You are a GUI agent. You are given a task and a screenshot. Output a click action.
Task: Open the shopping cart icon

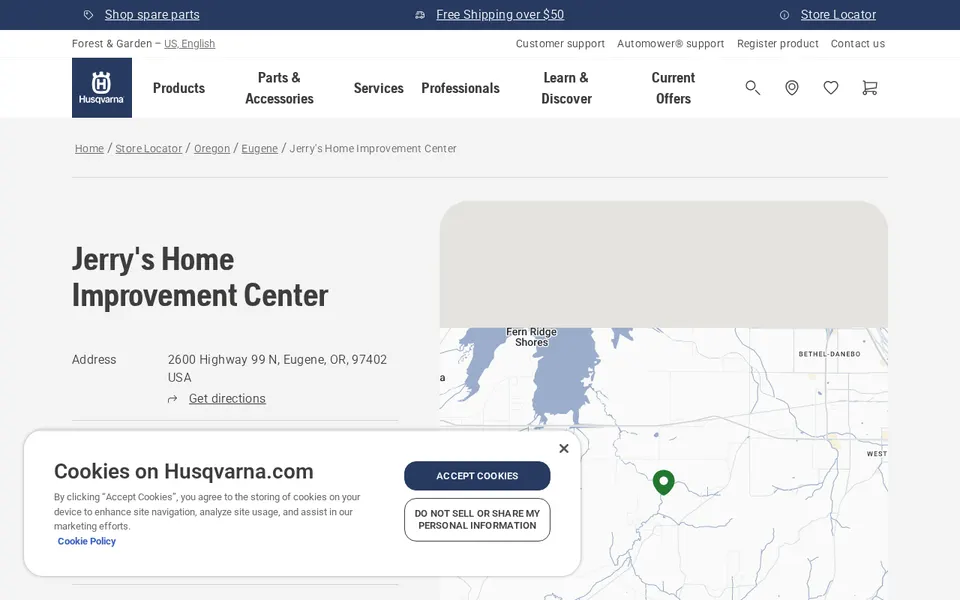click(869, 88)
